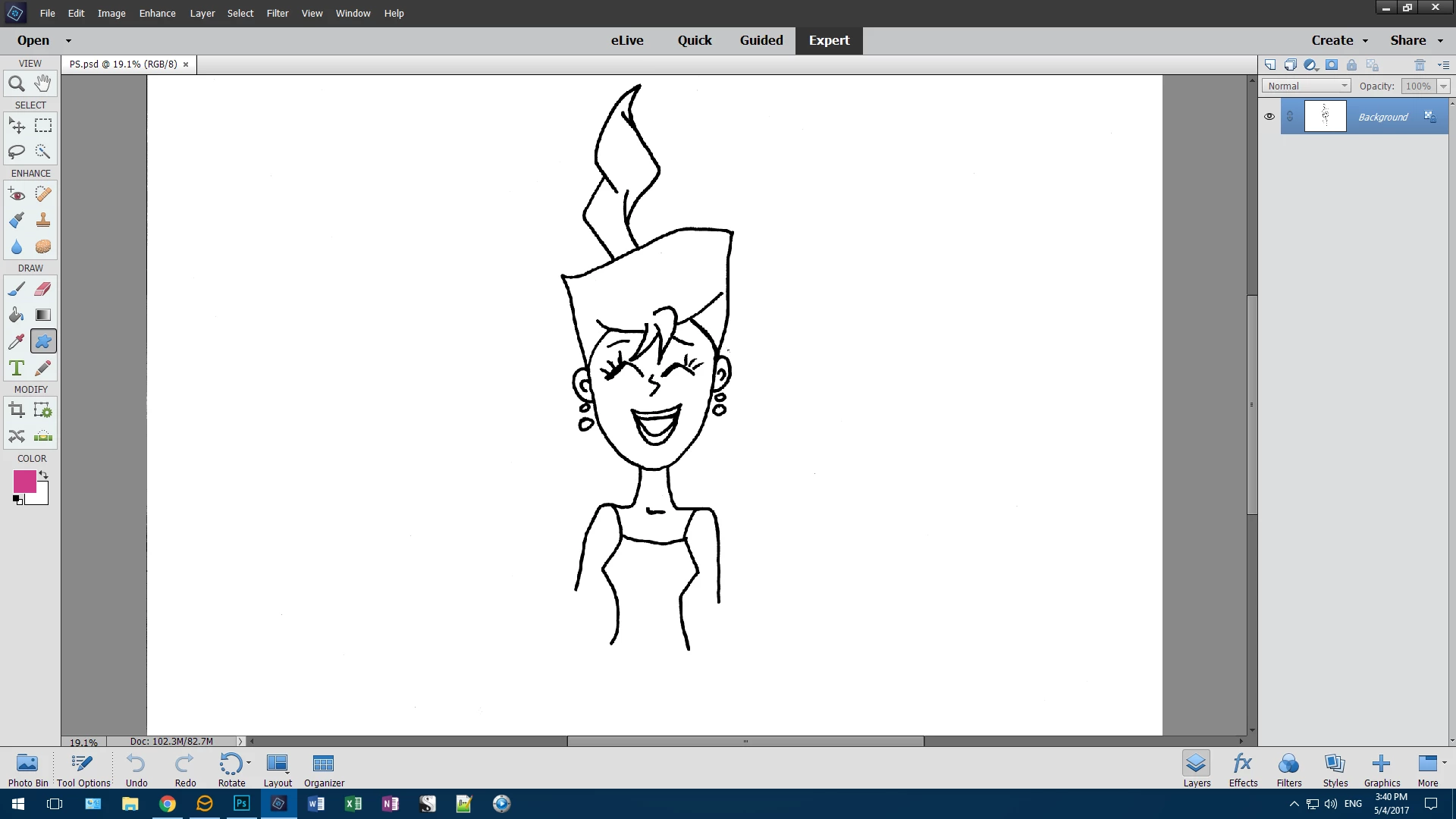Select the Crop tool
Screen dimensions: 1456x819
[17, 410]
